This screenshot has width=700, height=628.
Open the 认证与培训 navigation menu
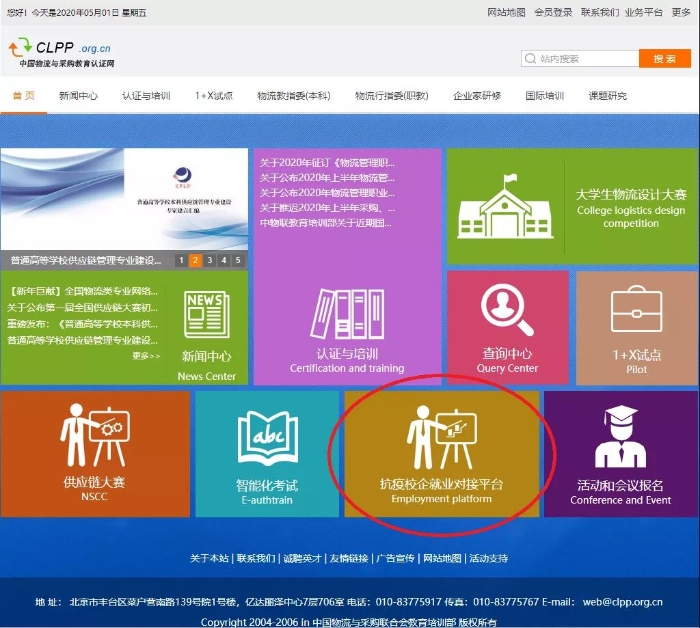coord(146,96)
